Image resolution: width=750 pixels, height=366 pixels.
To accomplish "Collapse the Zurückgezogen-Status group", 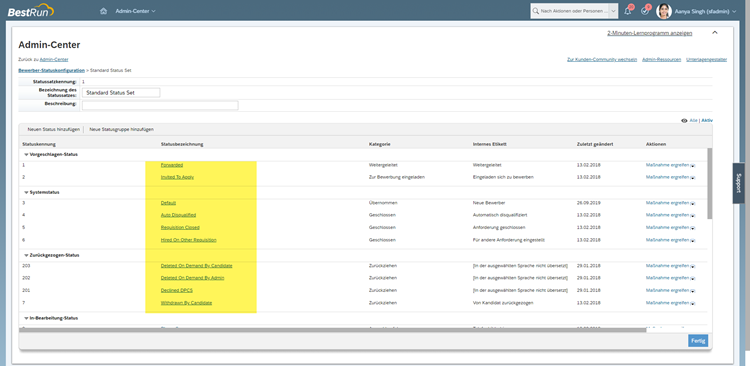I will pos(26,255).
